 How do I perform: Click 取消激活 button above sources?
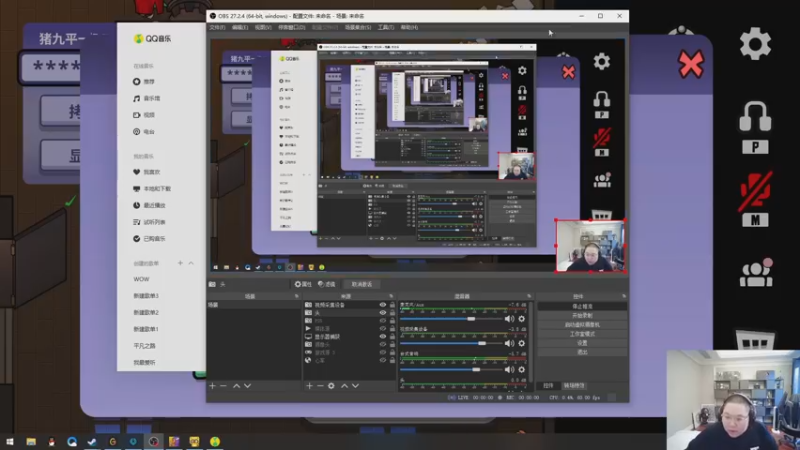point(362,284)
